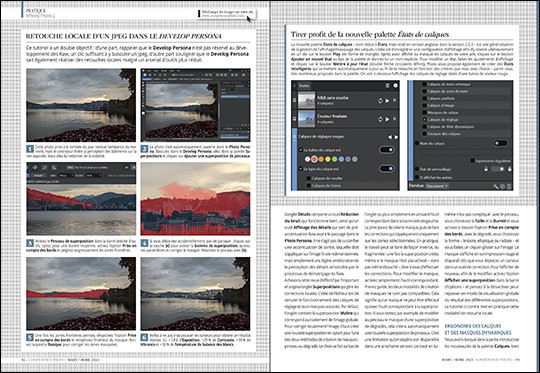
Task: Click the 'Couleur finale' state thumbnail
Action: click(x=306, y=119)
